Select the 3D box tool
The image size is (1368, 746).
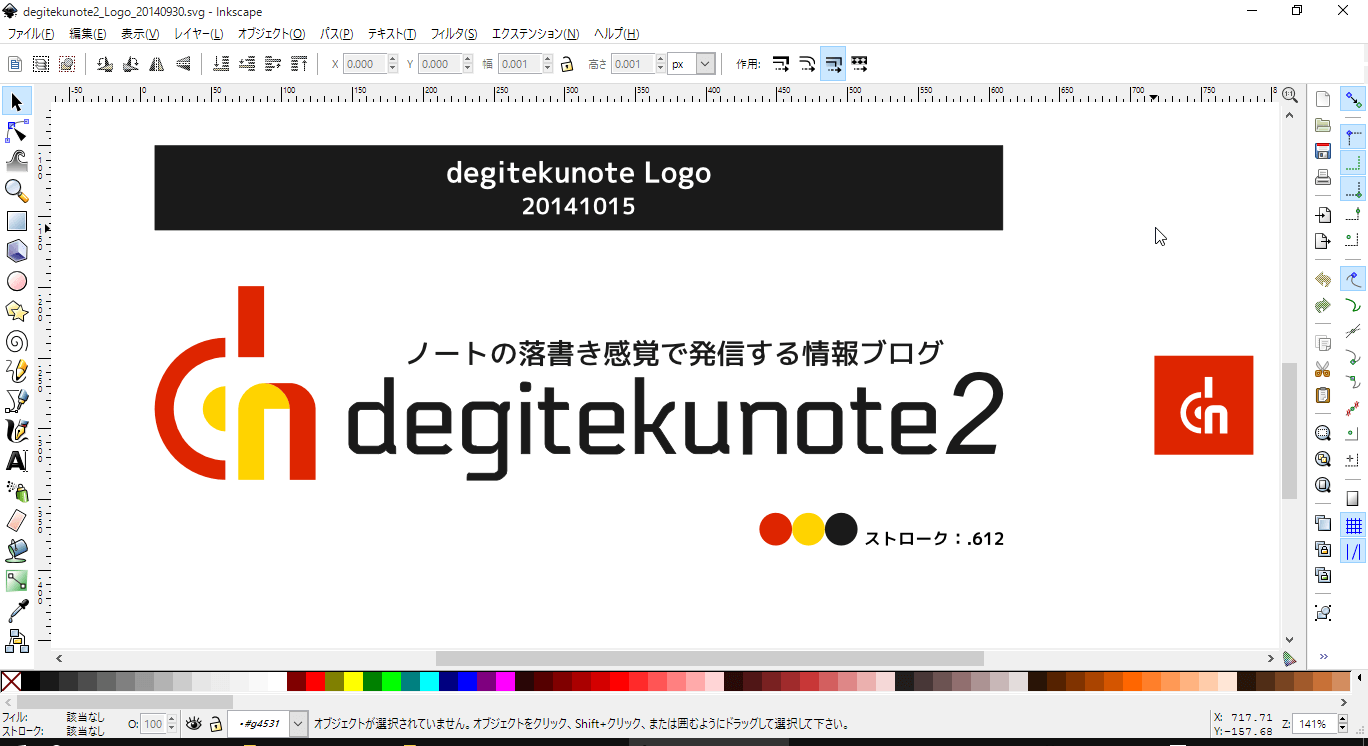click(x=17, y=251)
